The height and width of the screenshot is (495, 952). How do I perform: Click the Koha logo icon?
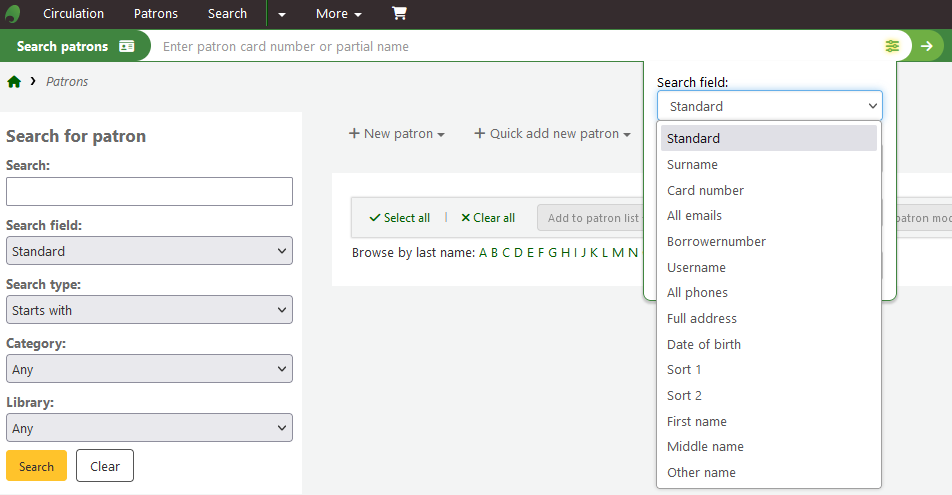13,14
